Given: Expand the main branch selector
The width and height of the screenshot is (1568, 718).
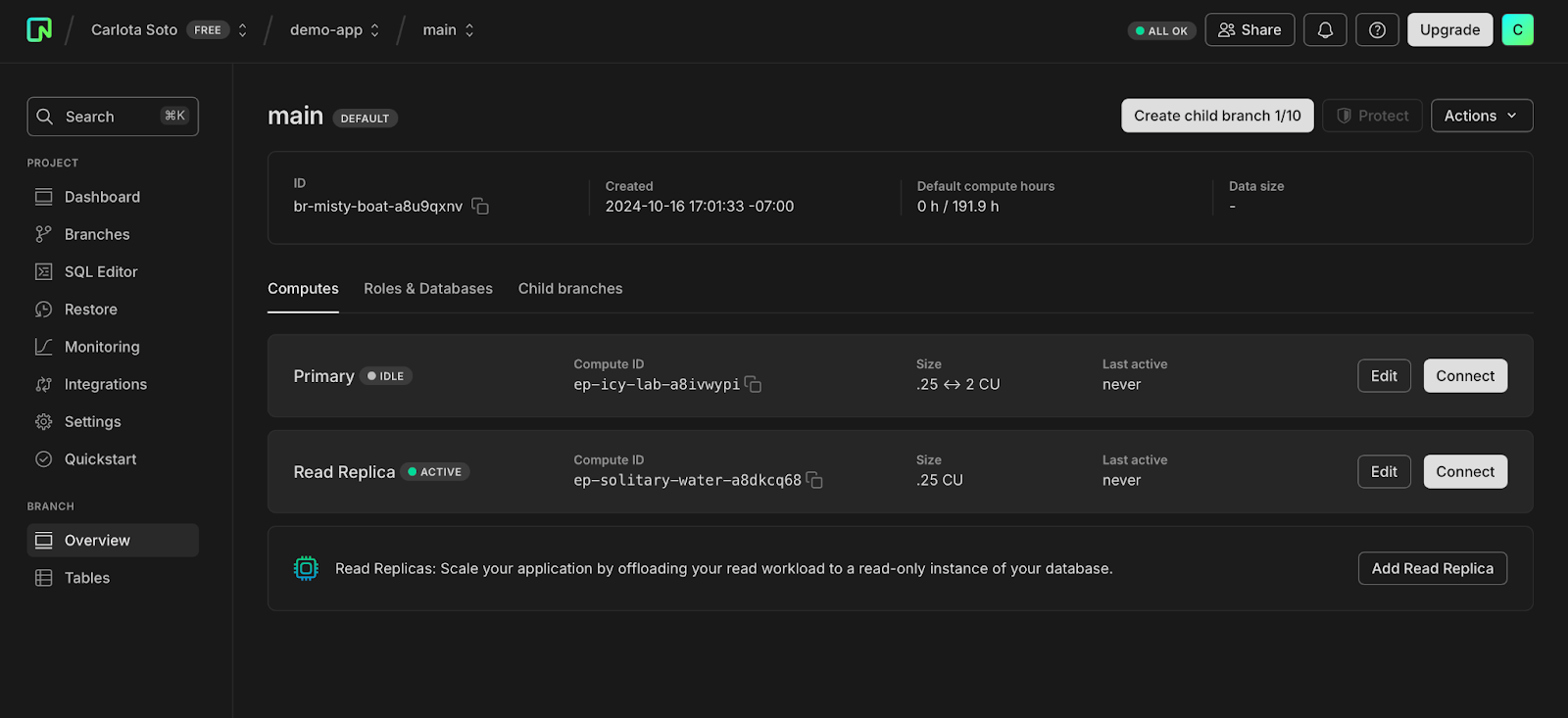Looking at the screenshot, I should (x=448, y=30).
